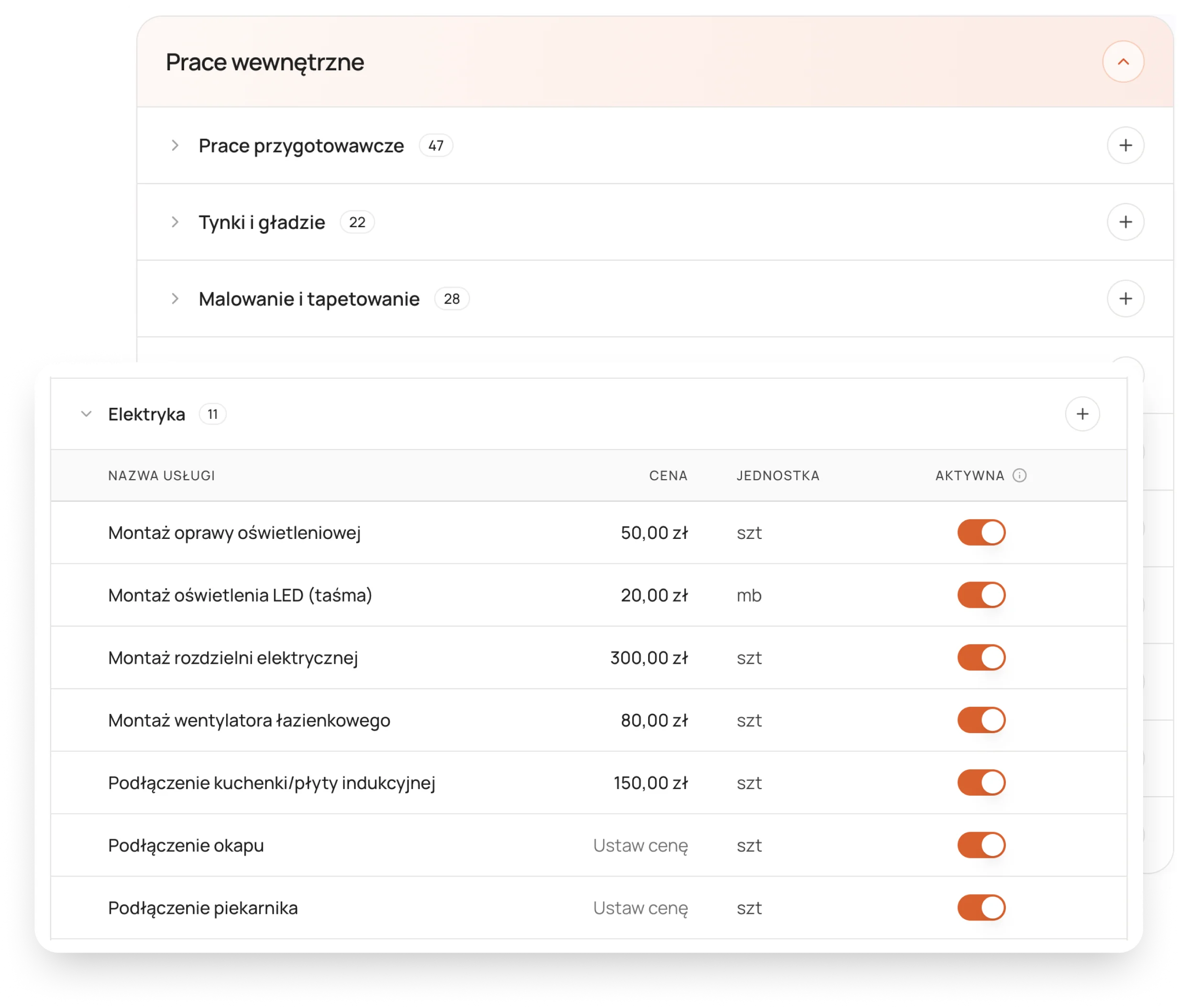Collapse the Prace wewnętrzne section

[x=1123, y=62]
